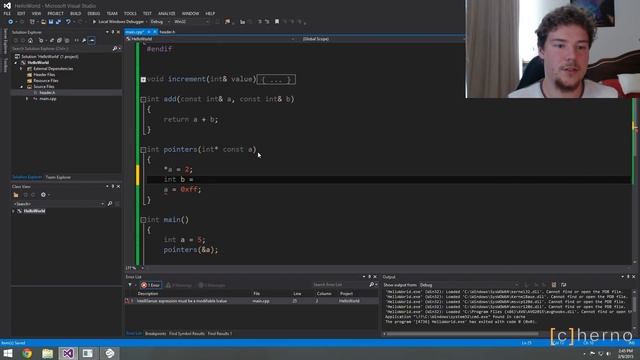Open the Error List filter funnel
The image size is (640, 360).
pos(131,285)
